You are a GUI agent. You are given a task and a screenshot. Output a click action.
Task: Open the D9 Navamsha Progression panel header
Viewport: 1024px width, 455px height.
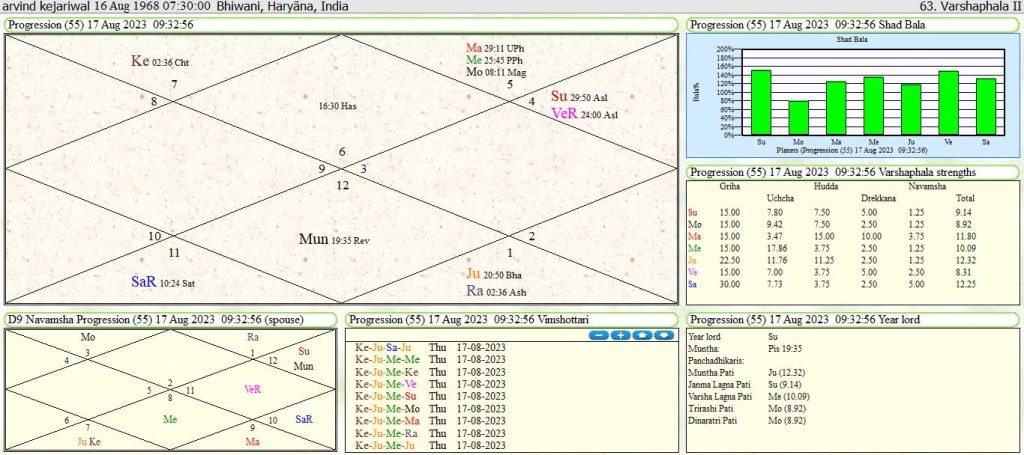171,319
